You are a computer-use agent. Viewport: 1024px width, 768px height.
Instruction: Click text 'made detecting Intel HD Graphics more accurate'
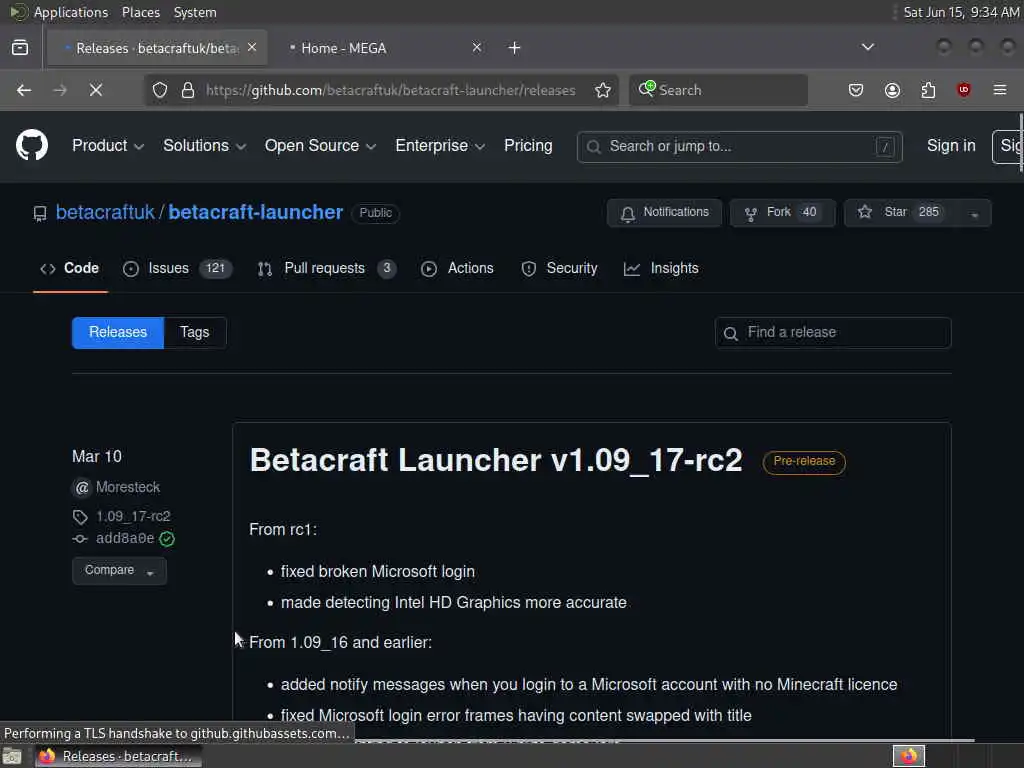[453, 602]
